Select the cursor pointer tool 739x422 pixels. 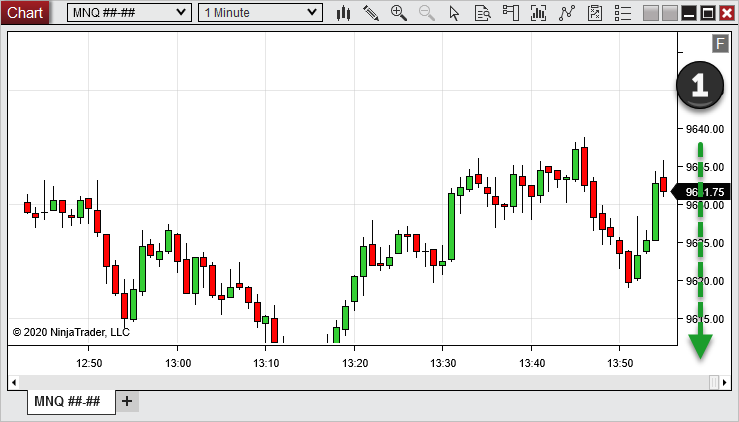point(455,13)
